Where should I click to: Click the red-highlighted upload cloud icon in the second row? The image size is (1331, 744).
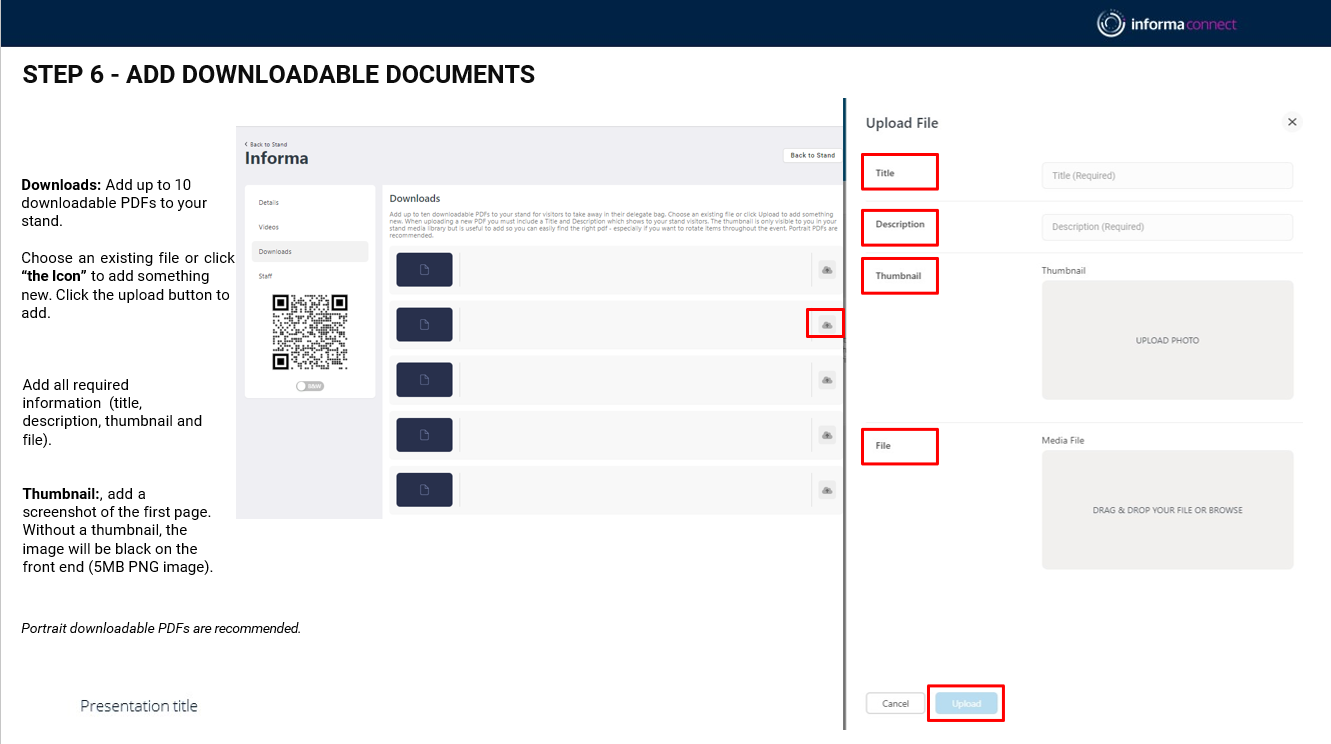pos(826,324)
